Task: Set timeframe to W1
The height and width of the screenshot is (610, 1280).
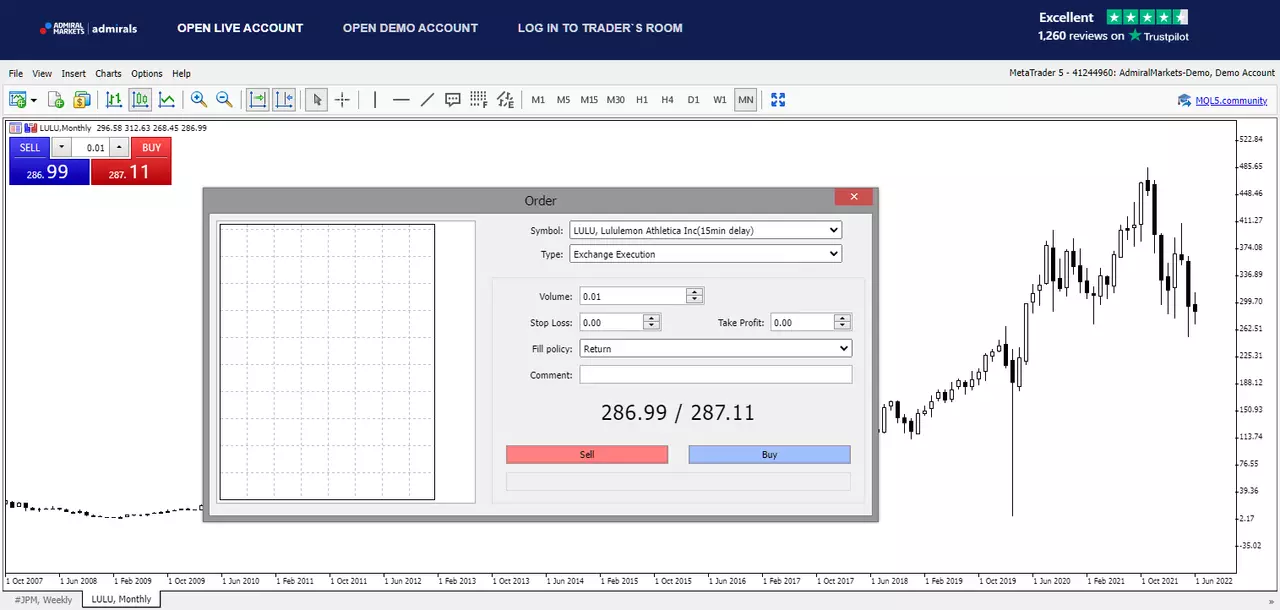Action: pos(720,100)
